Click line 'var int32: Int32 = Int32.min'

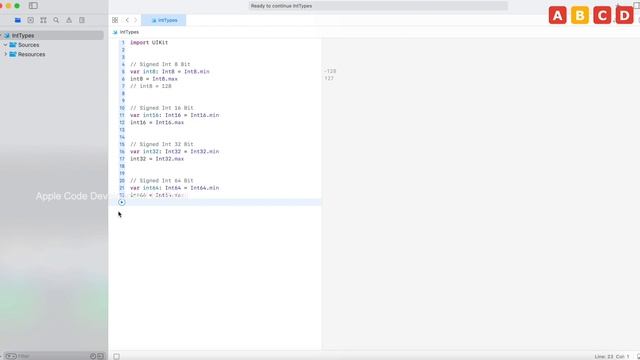(x=175, y=151)
